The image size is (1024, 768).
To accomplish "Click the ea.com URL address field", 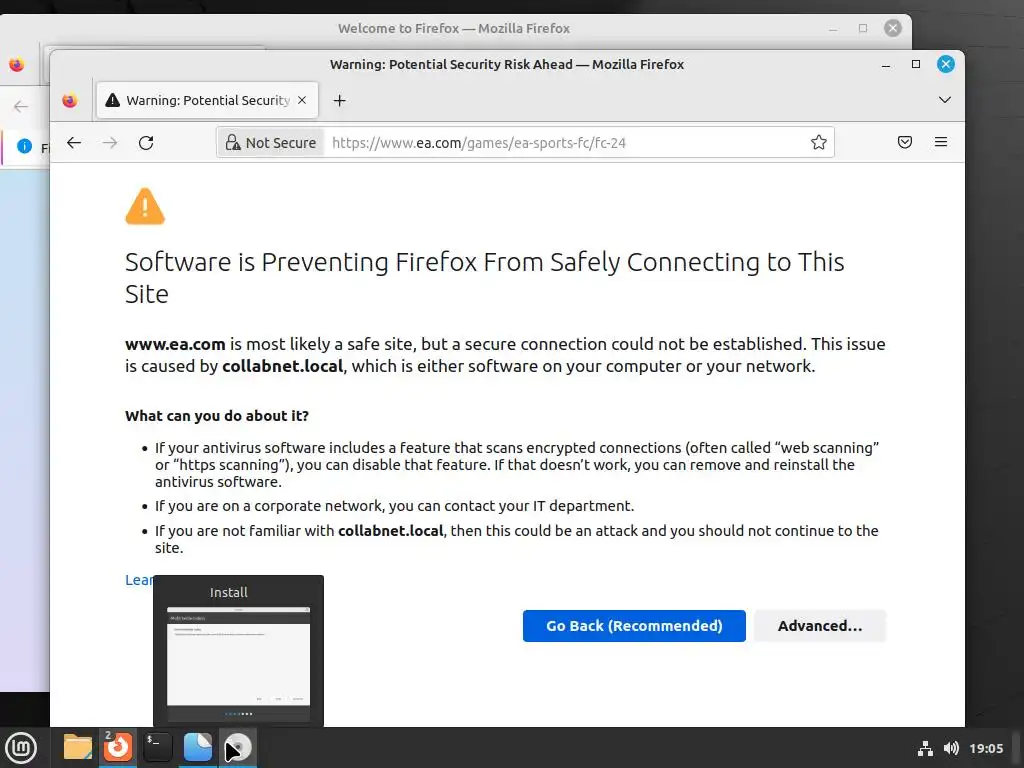I will pyautogui.click(x=560, y=143).
